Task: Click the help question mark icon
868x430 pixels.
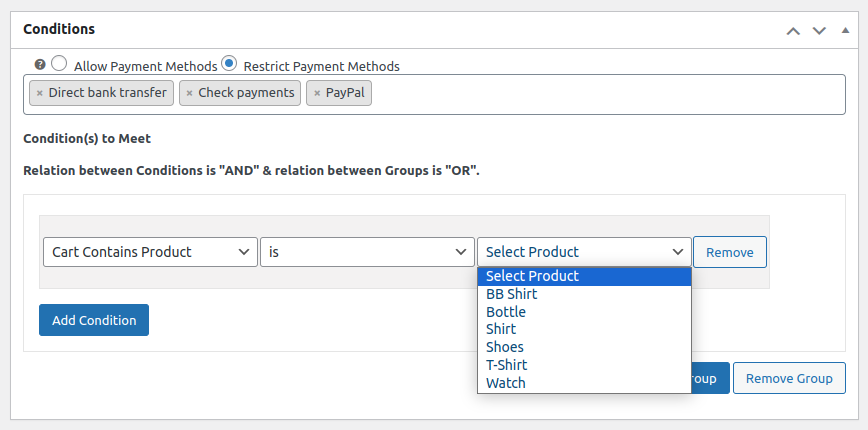Action: [40, 64]
